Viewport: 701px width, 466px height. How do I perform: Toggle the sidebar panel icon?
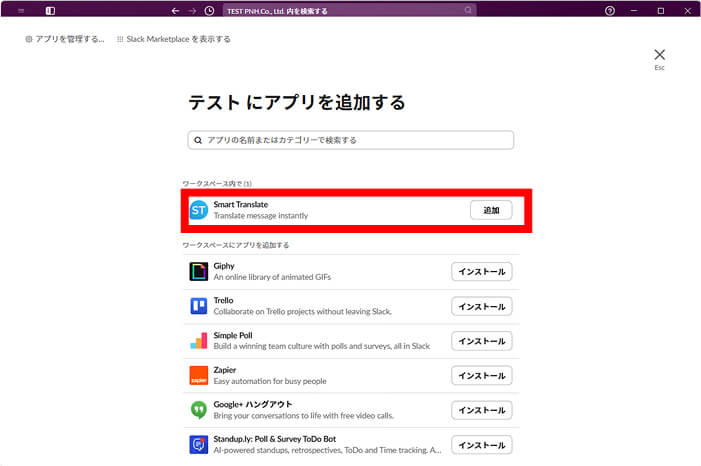coord(50,11)
